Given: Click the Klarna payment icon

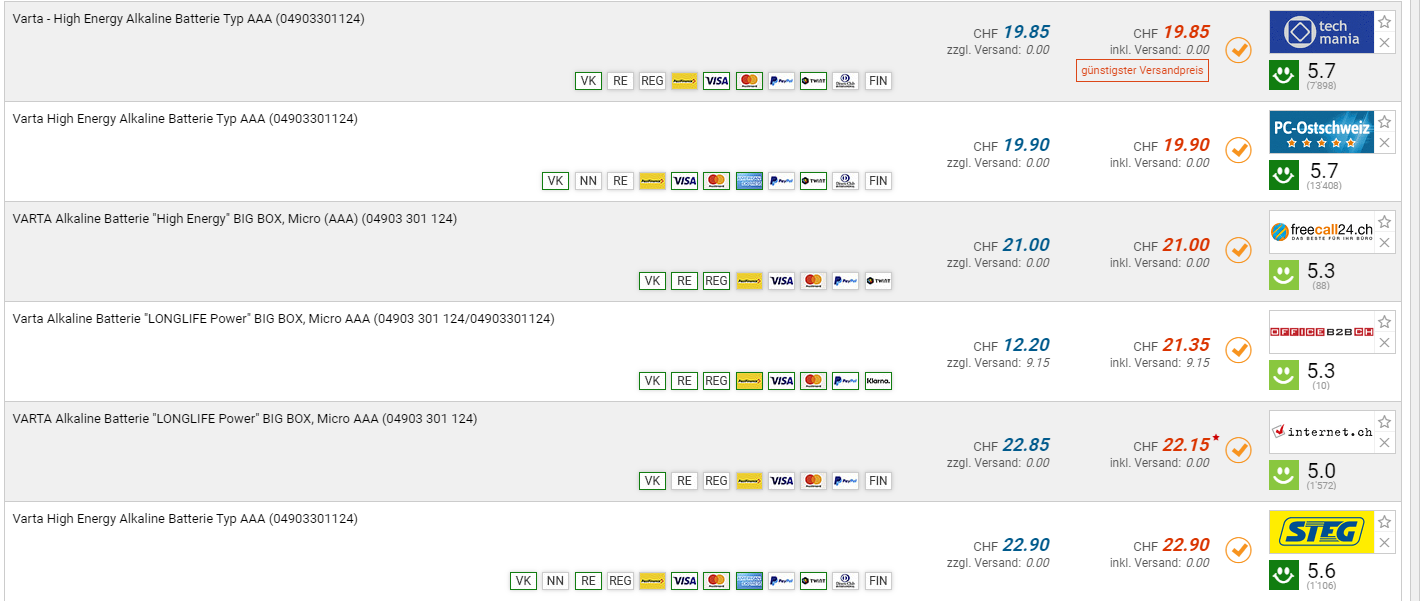Looking at the screenshot, I should [x=878, y=381].
